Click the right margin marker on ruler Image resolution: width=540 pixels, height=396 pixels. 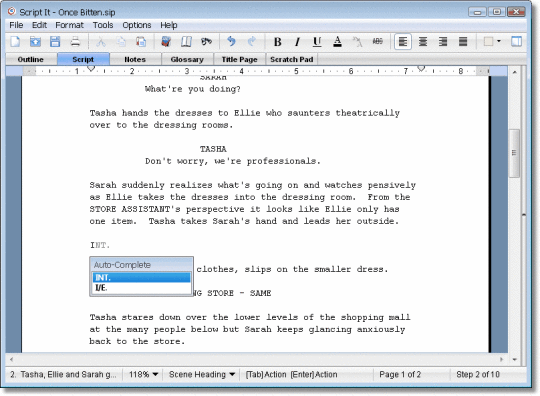click(x=421, y=69)
